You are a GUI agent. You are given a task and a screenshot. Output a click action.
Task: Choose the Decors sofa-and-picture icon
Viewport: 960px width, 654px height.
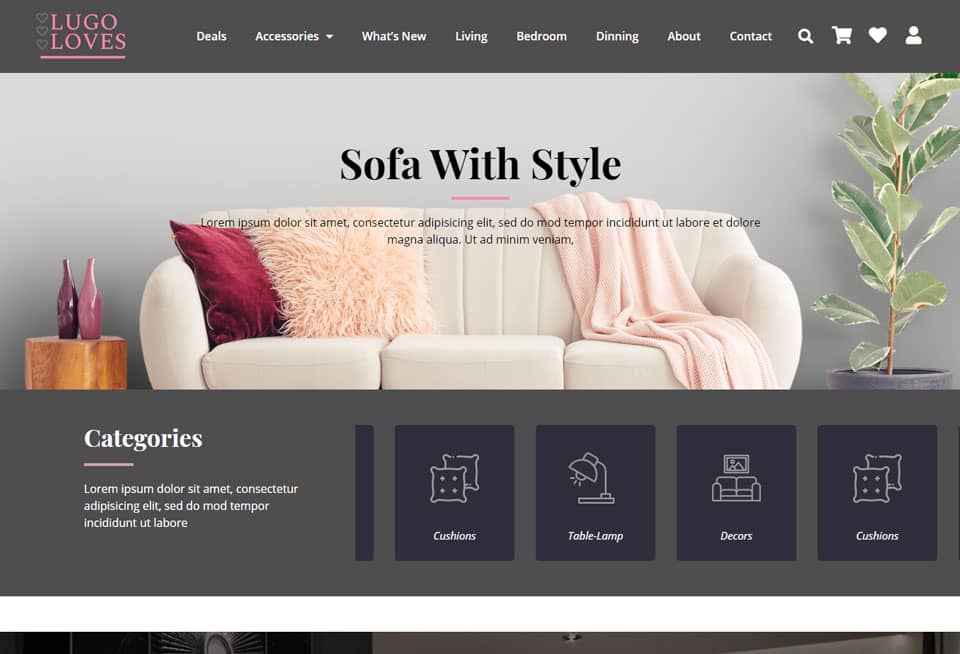pyautogui.click(x=736, y=478)
